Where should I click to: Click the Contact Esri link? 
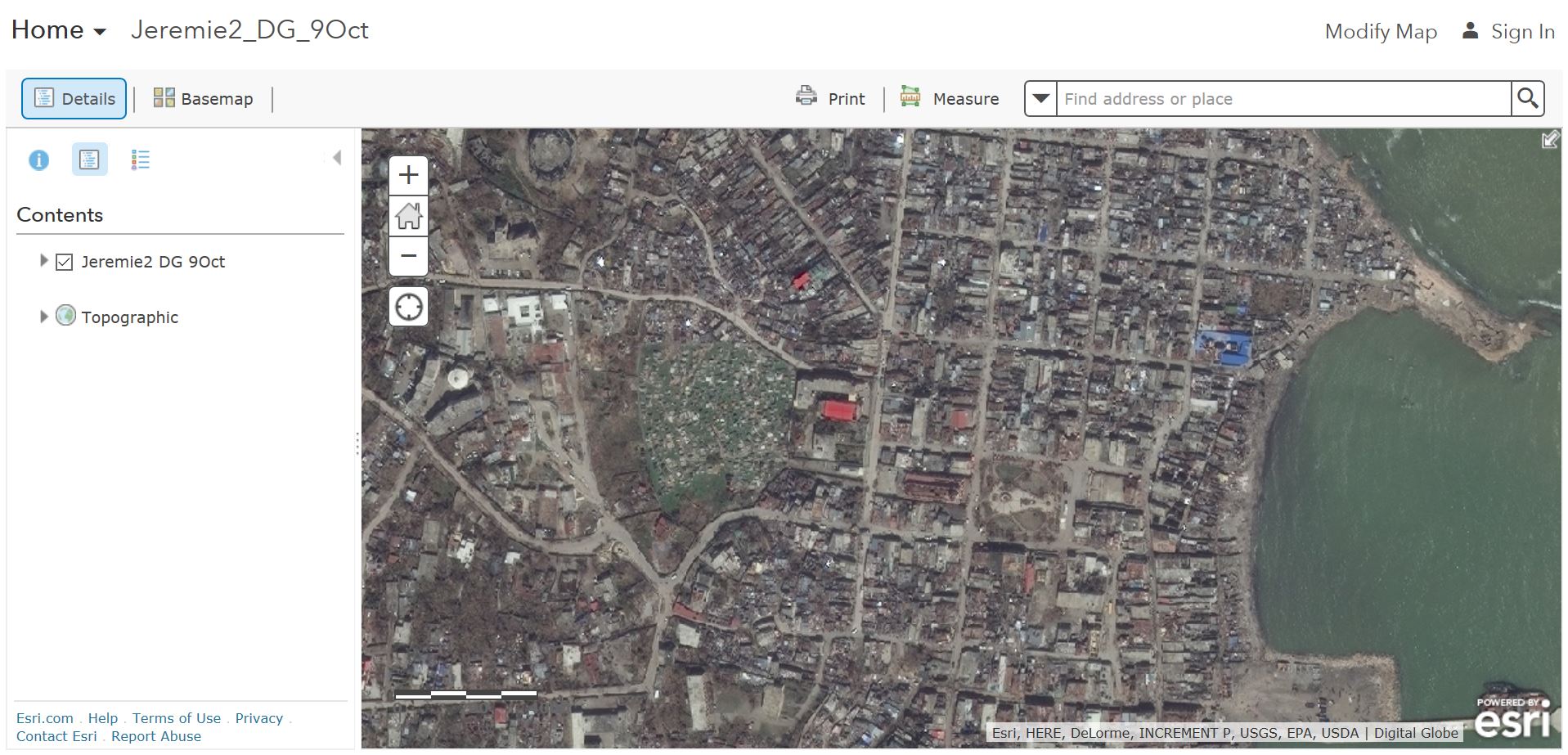click(x=56, y=736)
